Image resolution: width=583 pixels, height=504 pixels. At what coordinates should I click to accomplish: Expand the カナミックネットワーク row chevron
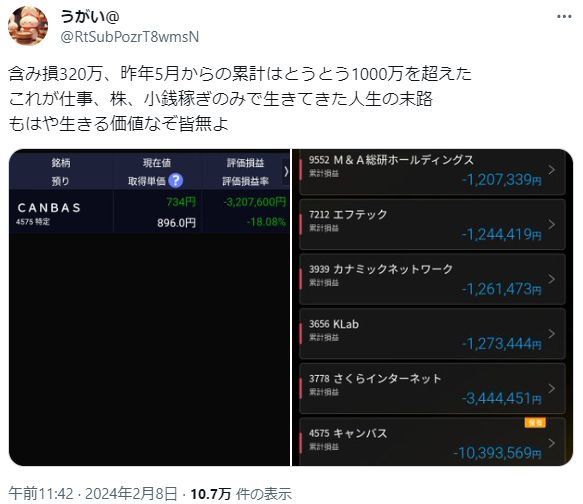point(552,279)
